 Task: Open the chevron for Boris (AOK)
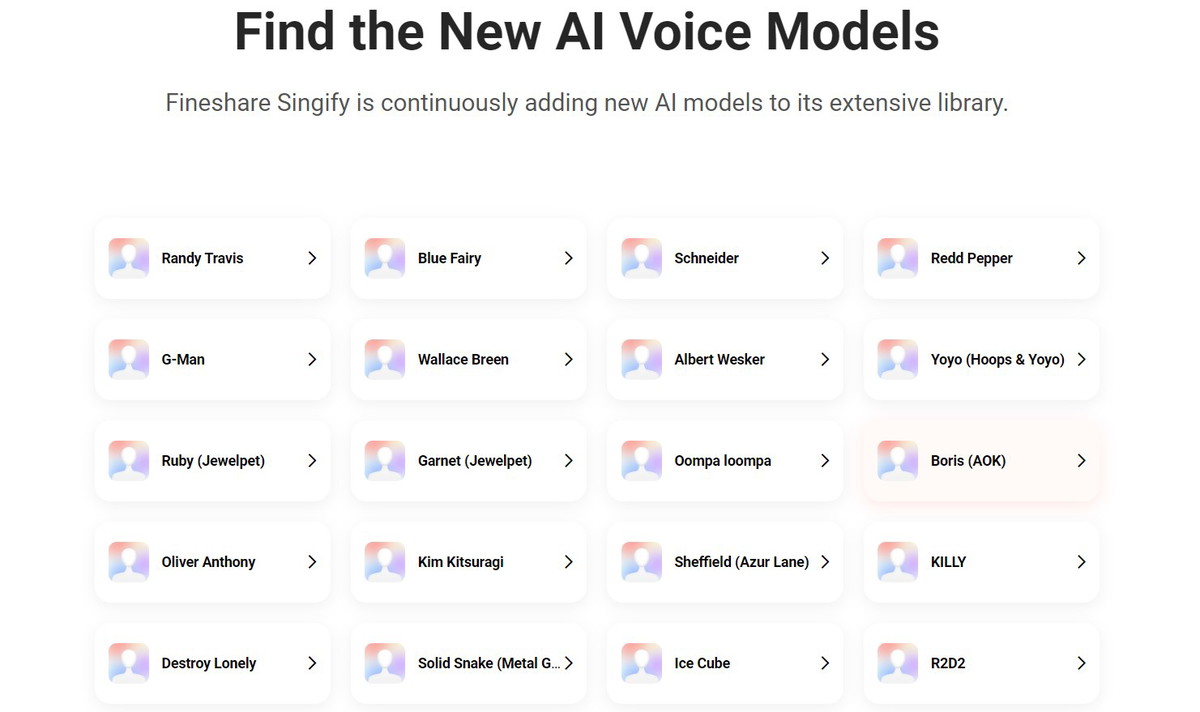[1081, 461]
